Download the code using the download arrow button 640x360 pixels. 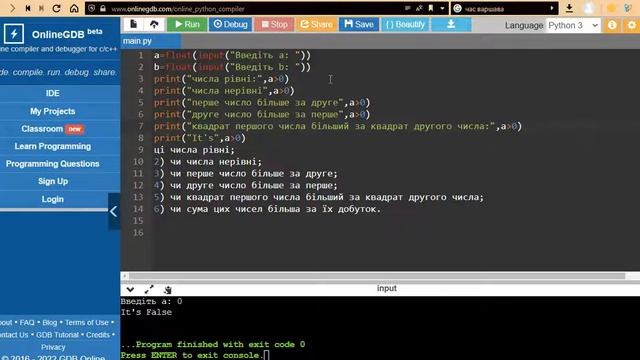[451, 24]
